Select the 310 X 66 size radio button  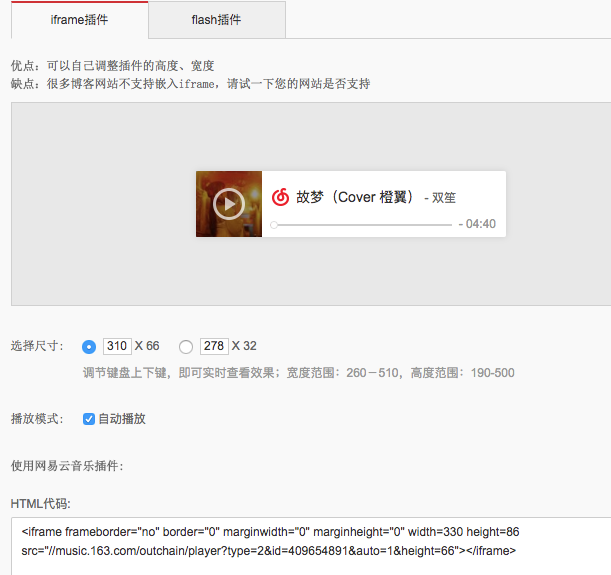click(x=89, y=346)
